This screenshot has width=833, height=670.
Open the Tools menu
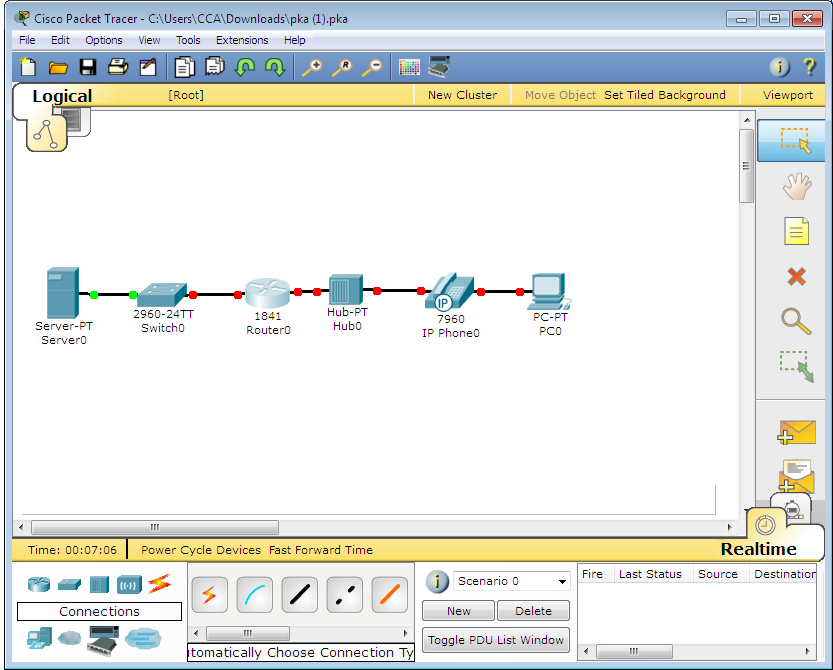click(x=188, y=40)
